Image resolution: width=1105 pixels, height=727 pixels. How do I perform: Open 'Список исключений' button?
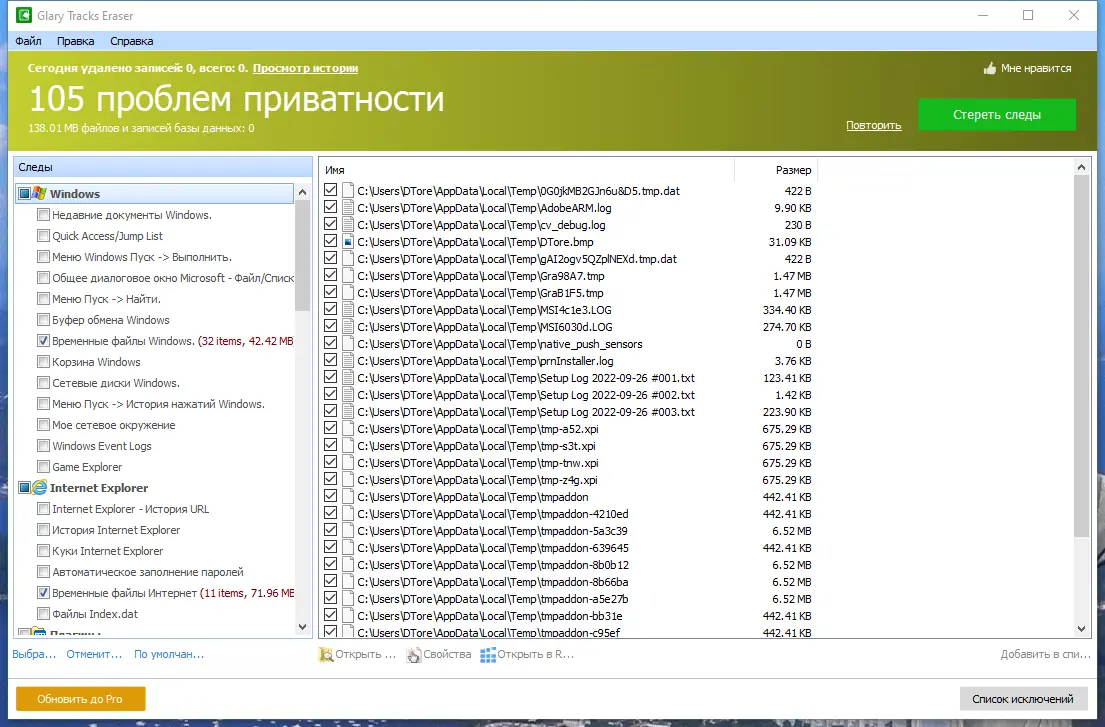pyautogui.click(x=1023, y=699)
